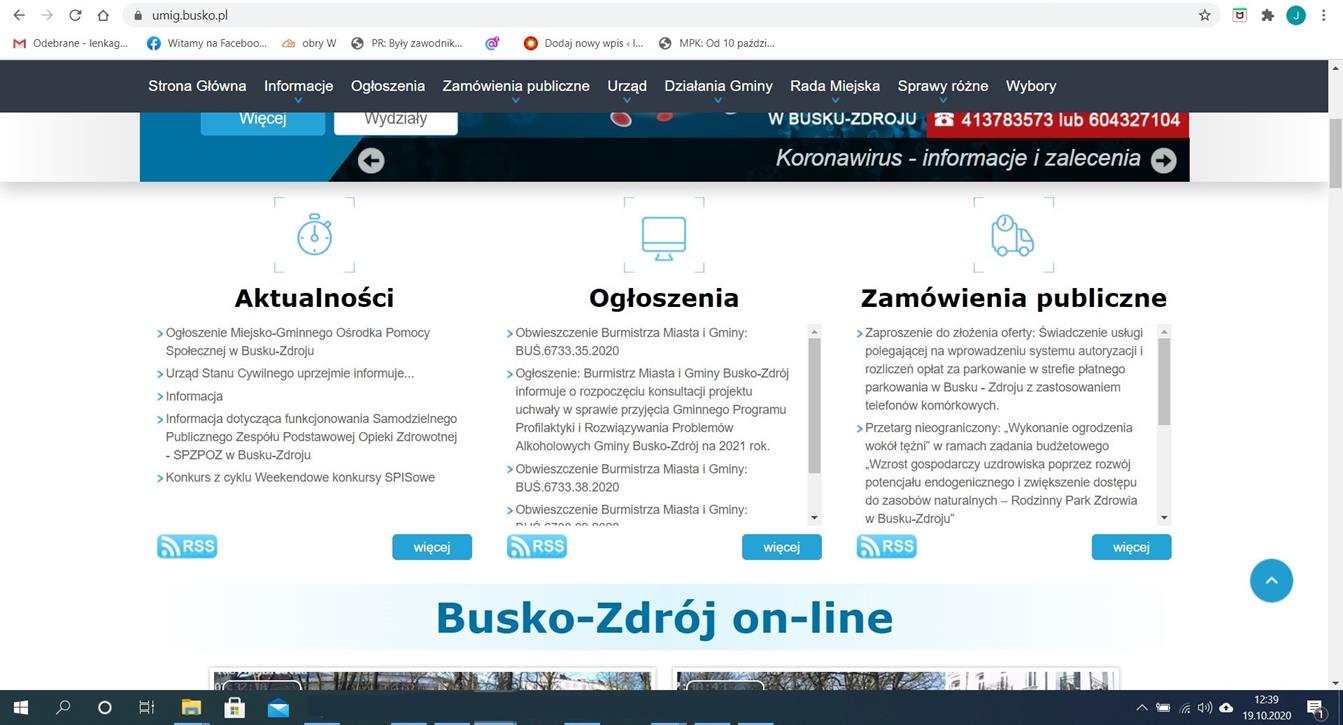Go to the previous banner slide arrow
The image size is (1343, 725).
point(371,160)
